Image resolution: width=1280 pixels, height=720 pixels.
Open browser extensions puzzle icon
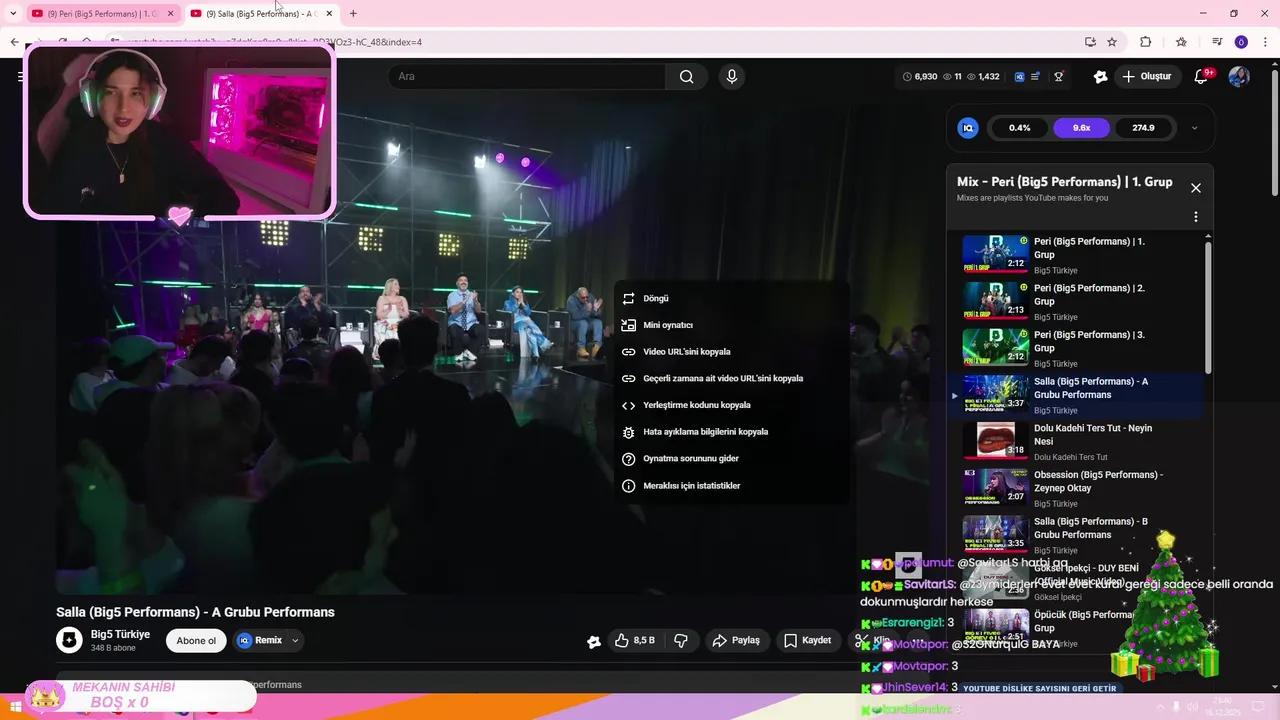pyautogui.click(x=1146, y=42)
